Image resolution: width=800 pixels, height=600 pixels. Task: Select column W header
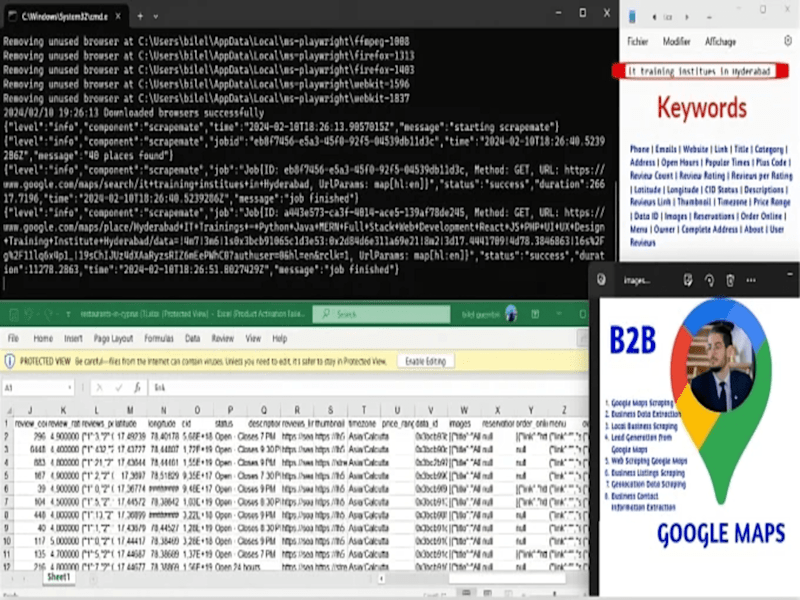point(464,410)
